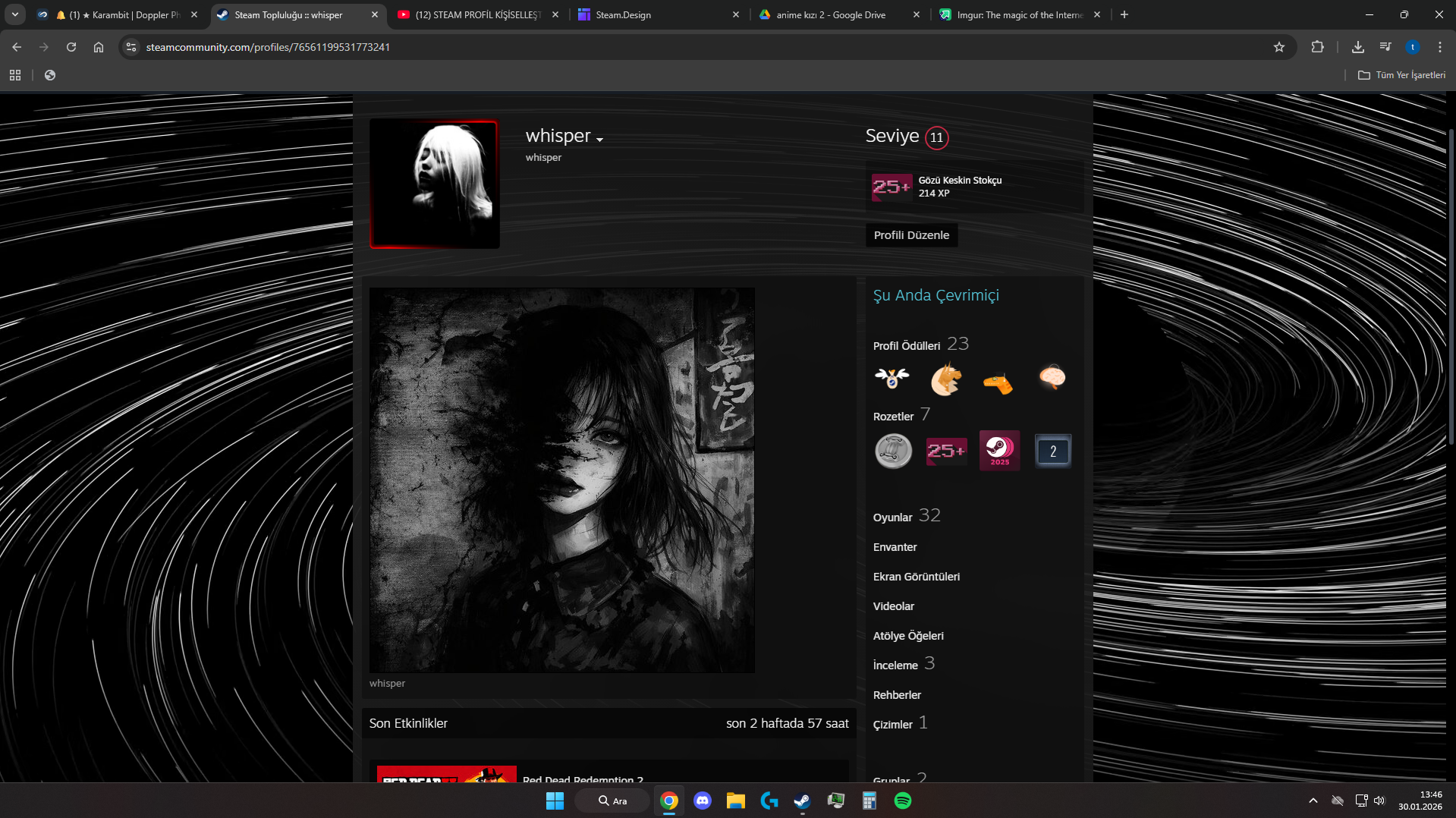Image resolution: width=1456 pixels, height=818 pixels.
Task: Switch to the STEAM PROFİL KİŞİSELLEŞTİRME YouTube tab
Action: point(479,14)
